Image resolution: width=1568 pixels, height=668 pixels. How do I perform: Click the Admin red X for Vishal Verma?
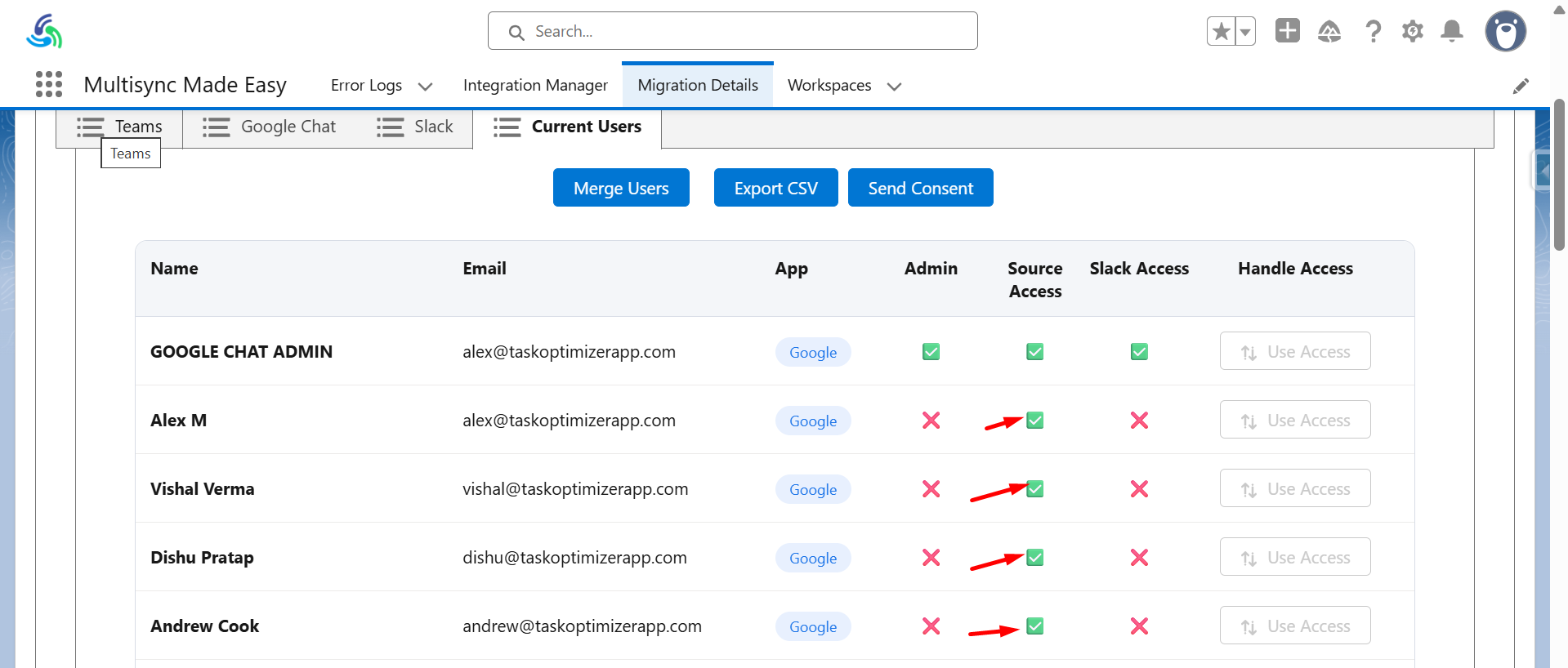point(931,489)
